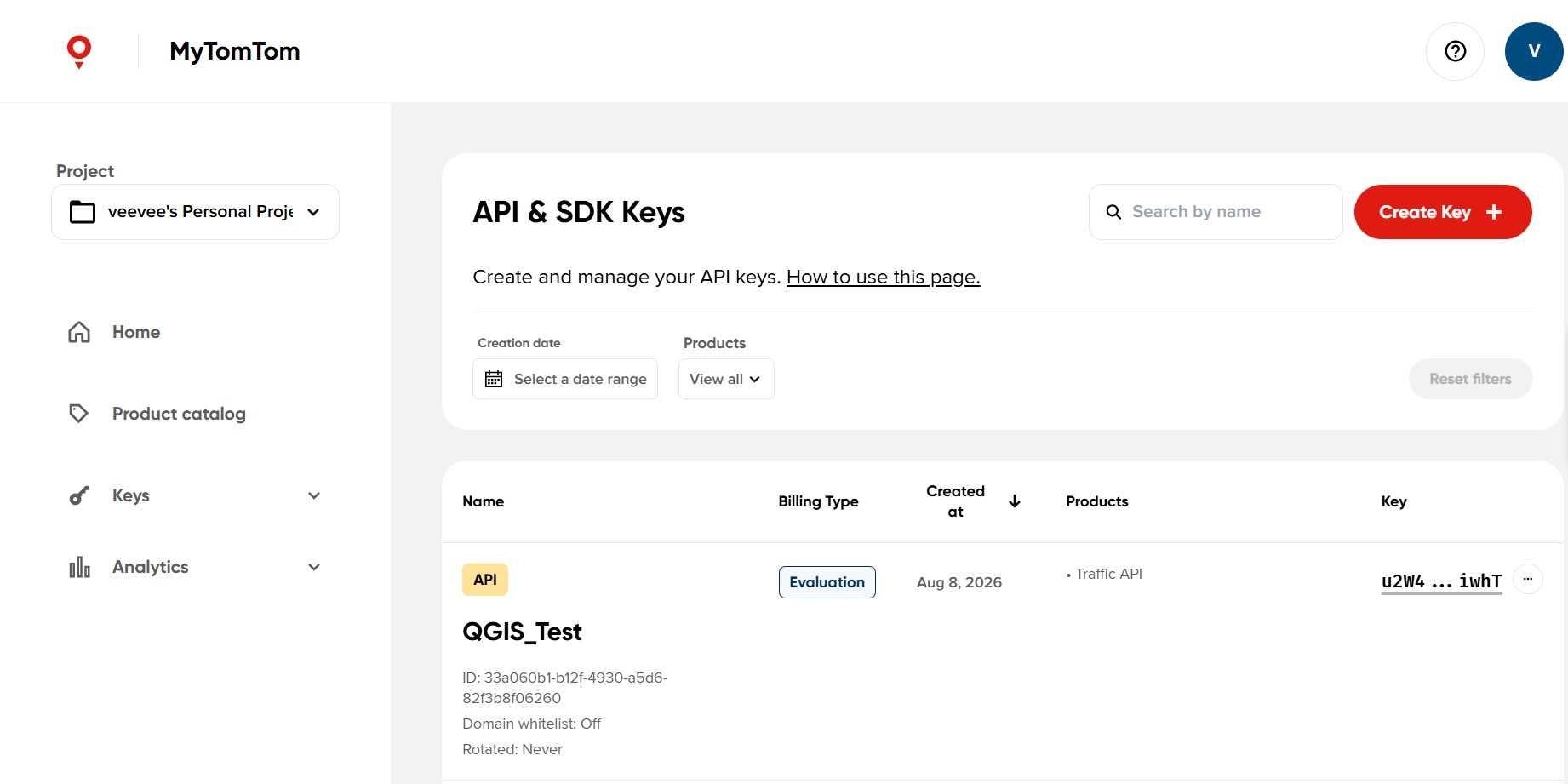Click the calendar icon in date filter
The width and height of the screenshot is (1568, 784).
pos(494,379)
